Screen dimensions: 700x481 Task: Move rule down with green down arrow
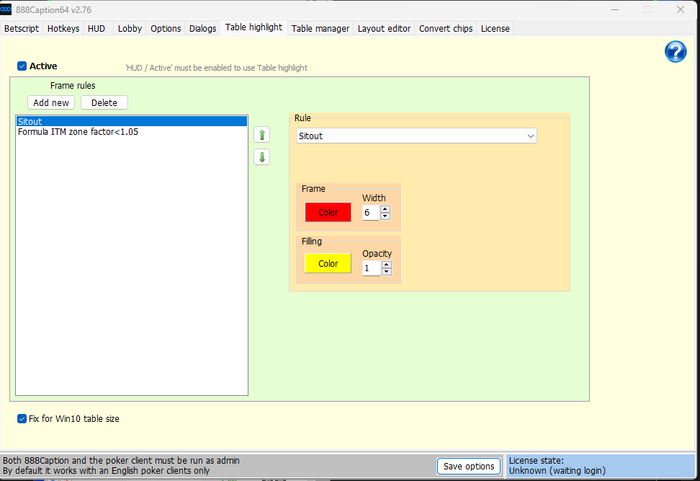coord(262,157)
